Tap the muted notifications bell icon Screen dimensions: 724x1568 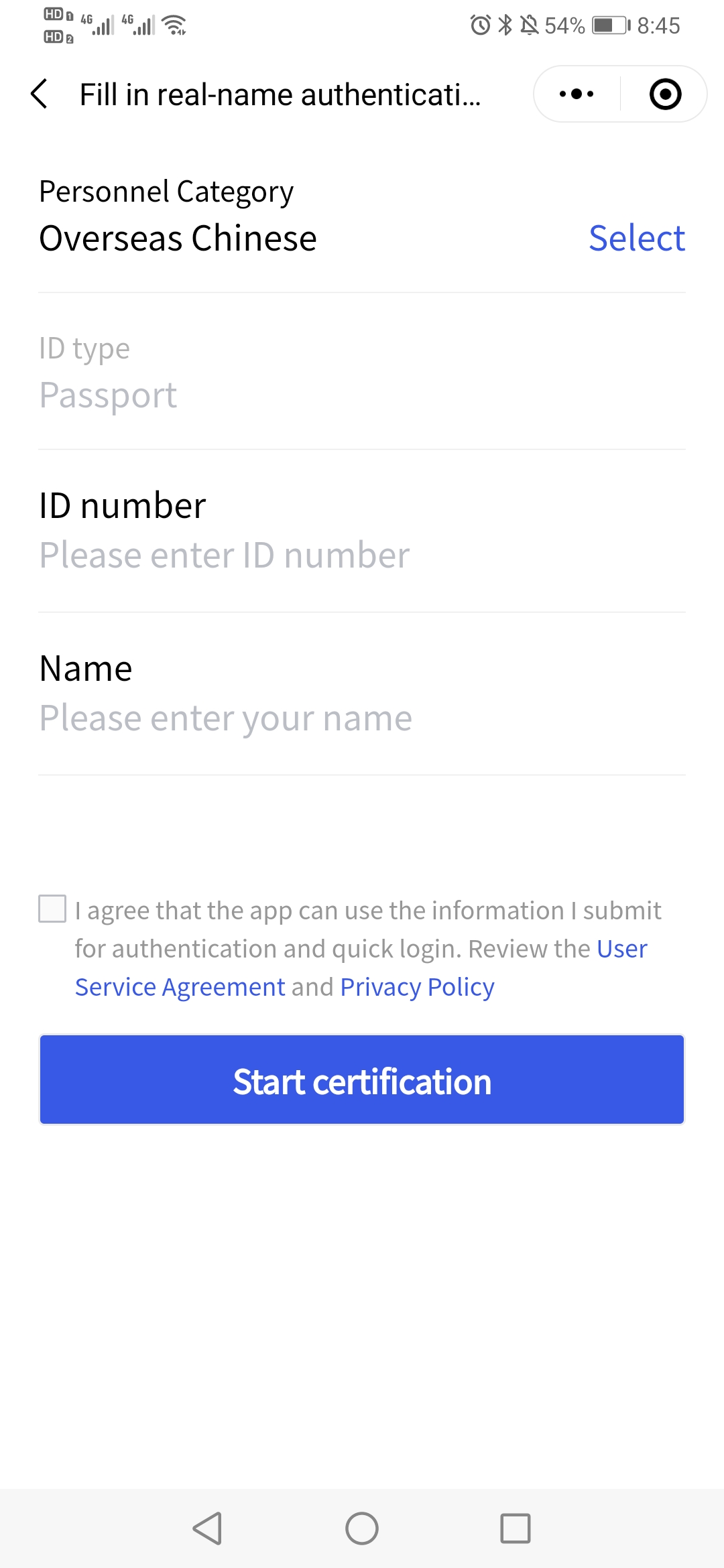coord(530,25)
